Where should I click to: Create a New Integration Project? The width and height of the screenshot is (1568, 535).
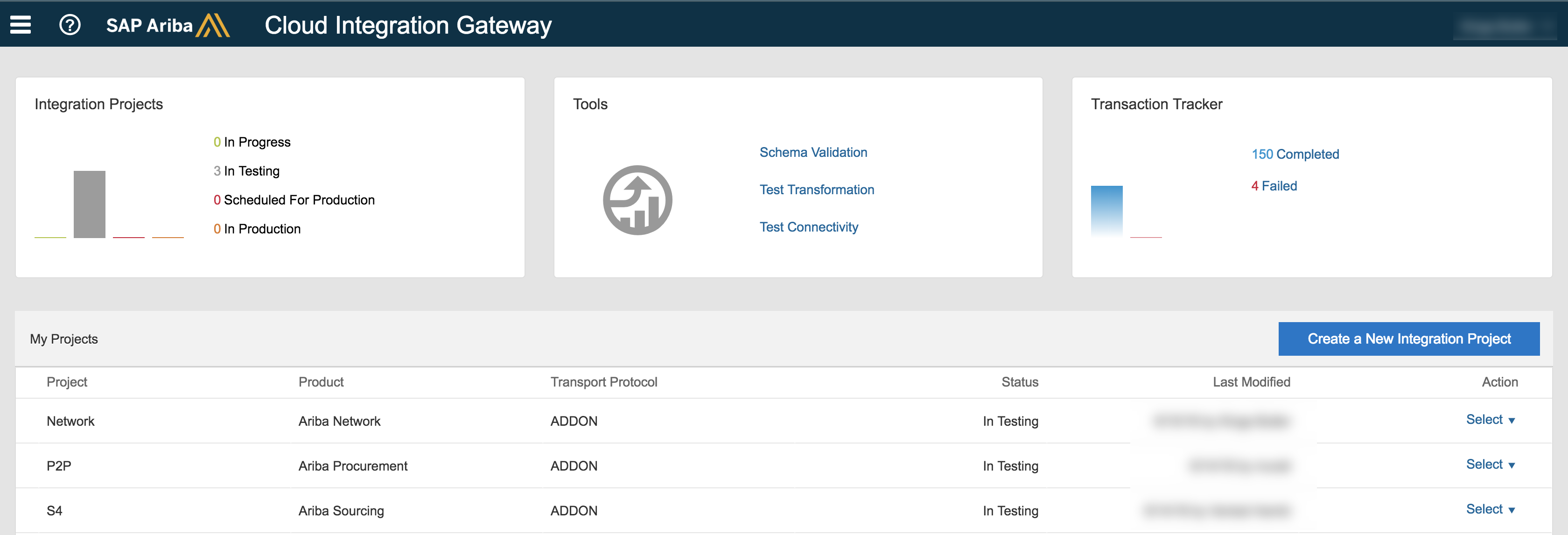pos(1408,338)
